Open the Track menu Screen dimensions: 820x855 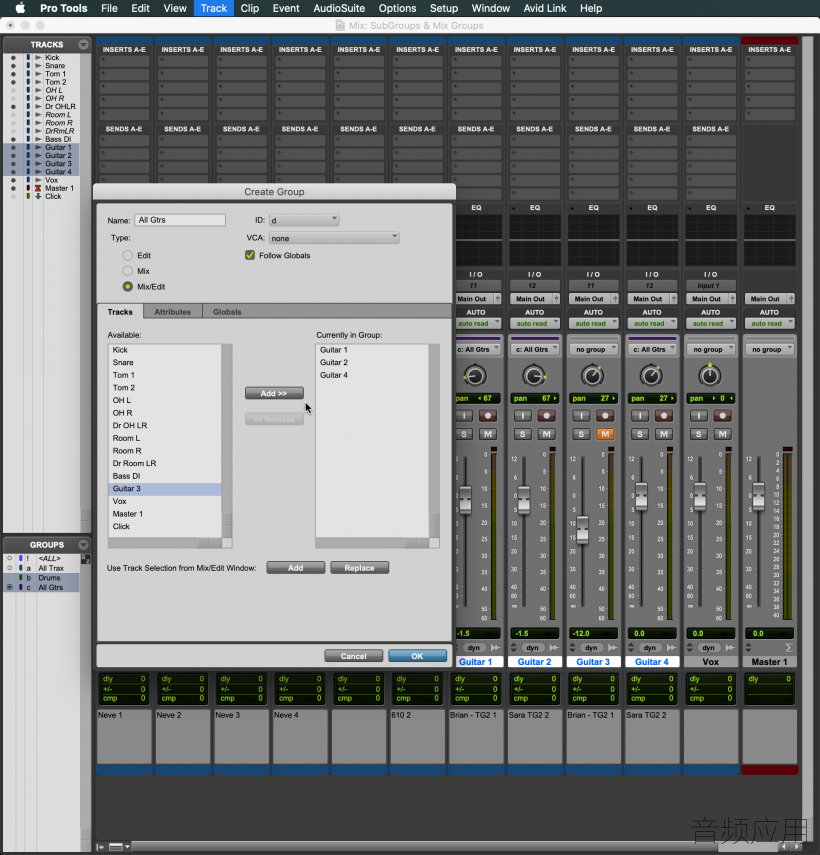tap(214, 8)
